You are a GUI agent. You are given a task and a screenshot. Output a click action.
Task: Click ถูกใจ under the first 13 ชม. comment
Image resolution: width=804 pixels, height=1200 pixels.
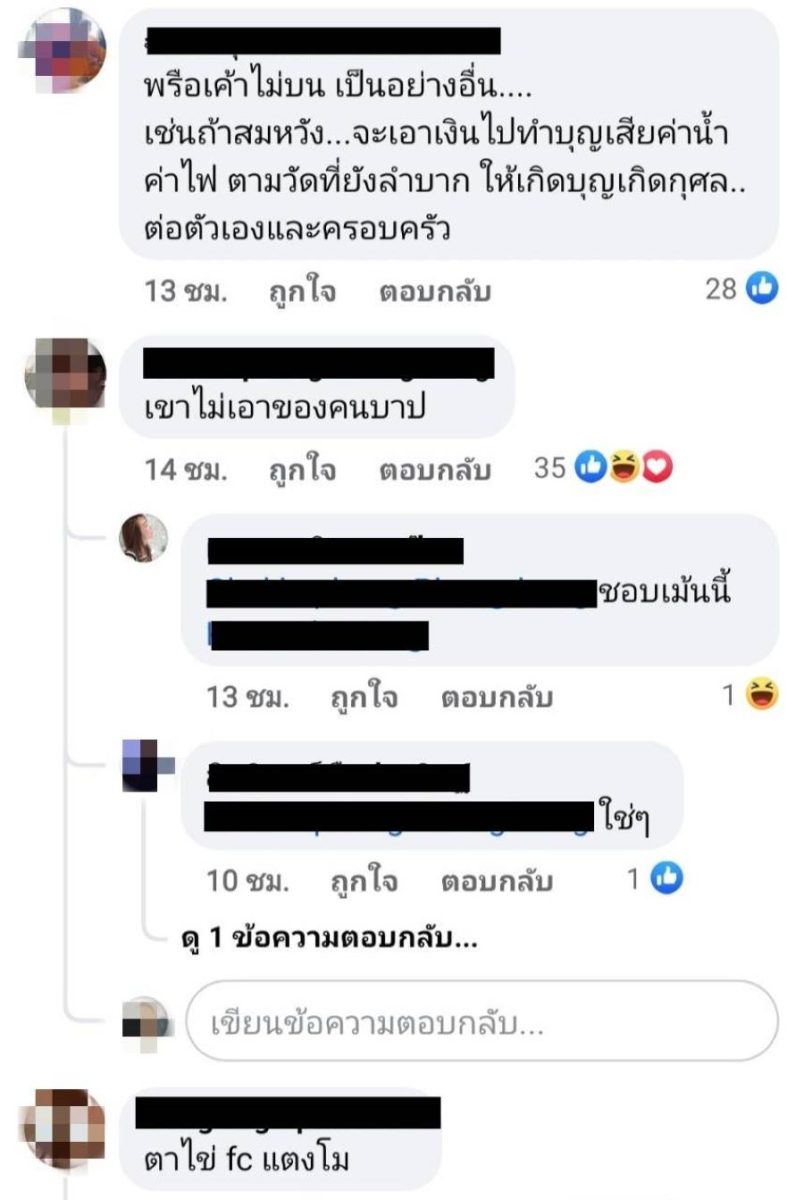point(302,291)
